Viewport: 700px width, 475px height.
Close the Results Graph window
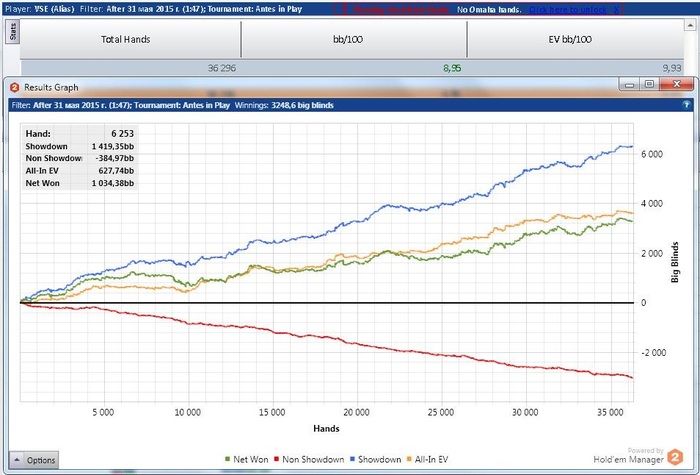676,84
